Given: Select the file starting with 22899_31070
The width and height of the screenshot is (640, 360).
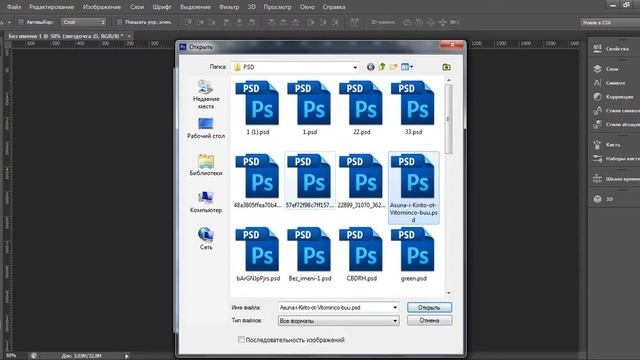Looking at the screenshot, I should tap(361, 181).
